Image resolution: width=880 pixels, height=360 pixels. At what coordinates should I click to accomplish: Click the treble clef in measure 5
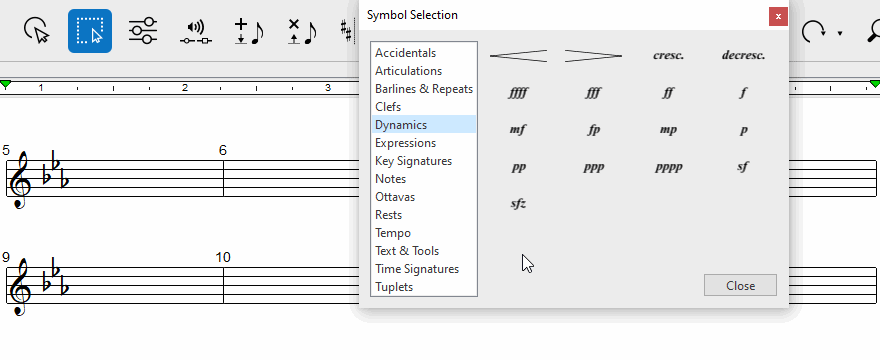(x=21, y=180)
